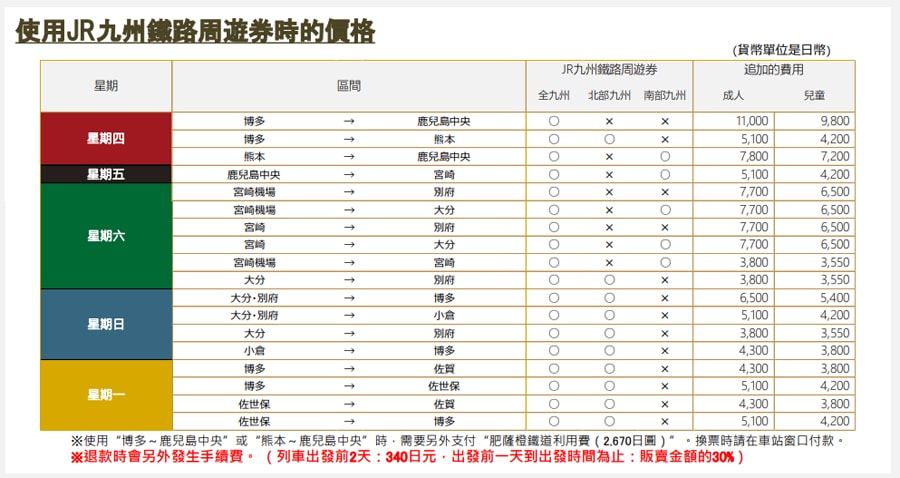
Task: Click 南部九州 circle mark in 熊本→鹿兒島中央 row
Action: pos(665,157)
